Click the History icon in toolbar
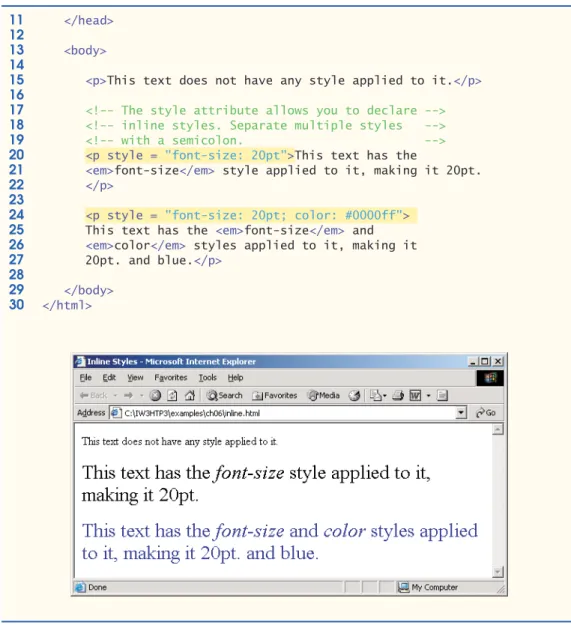The image size is (571, 625). click(354, 395)
